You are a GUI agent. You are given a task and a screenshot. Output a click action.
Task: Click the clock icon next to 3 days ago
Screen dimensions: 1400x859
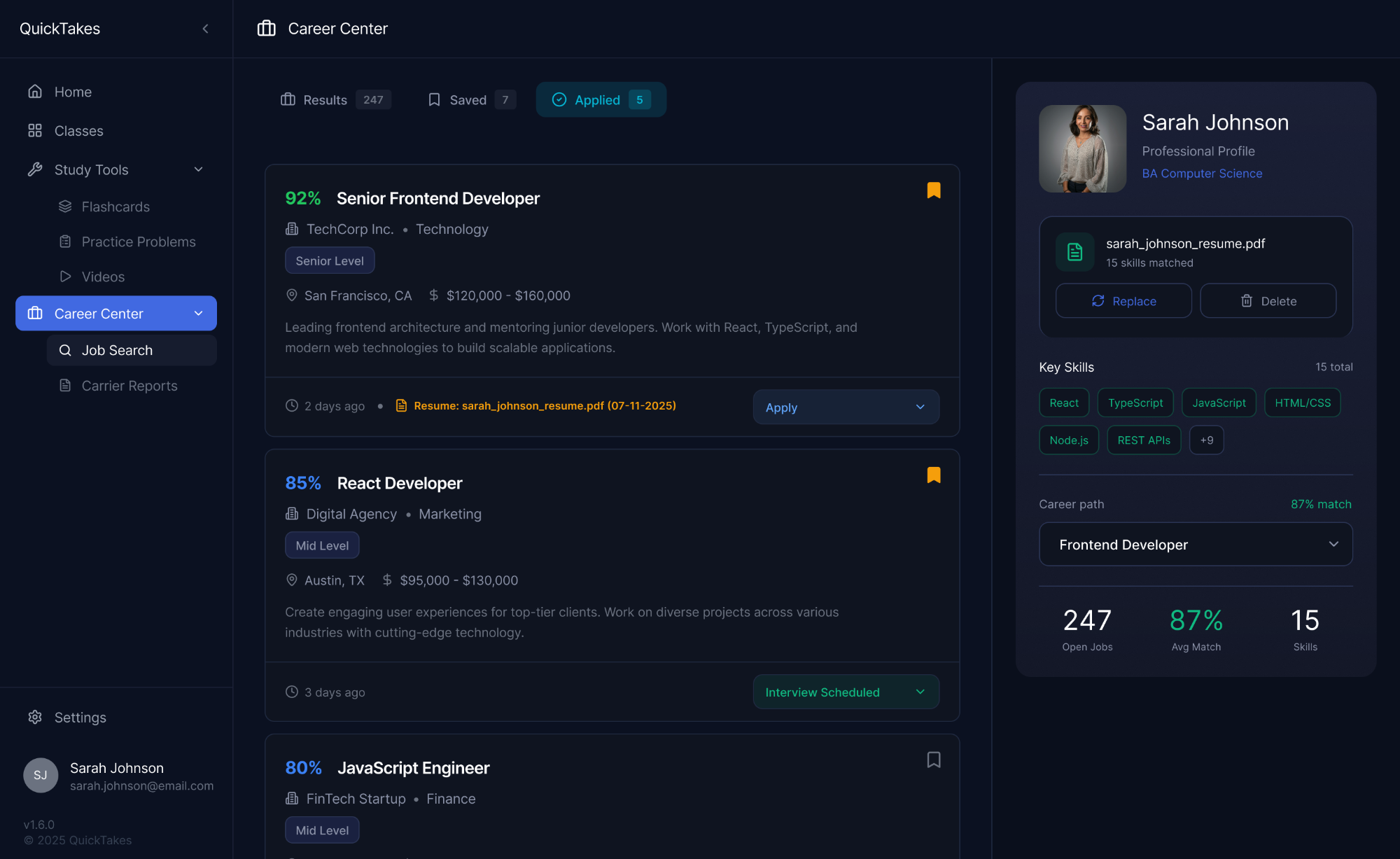292,692
